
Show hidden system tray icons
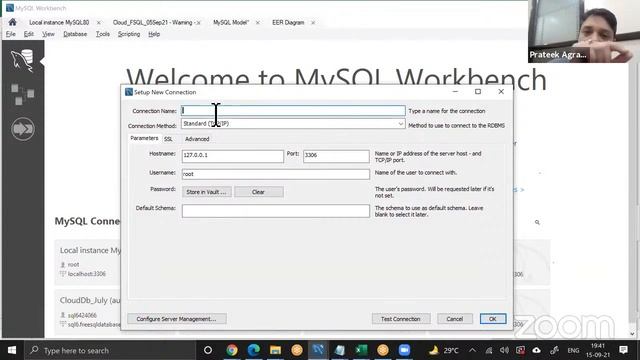[472, 350]
